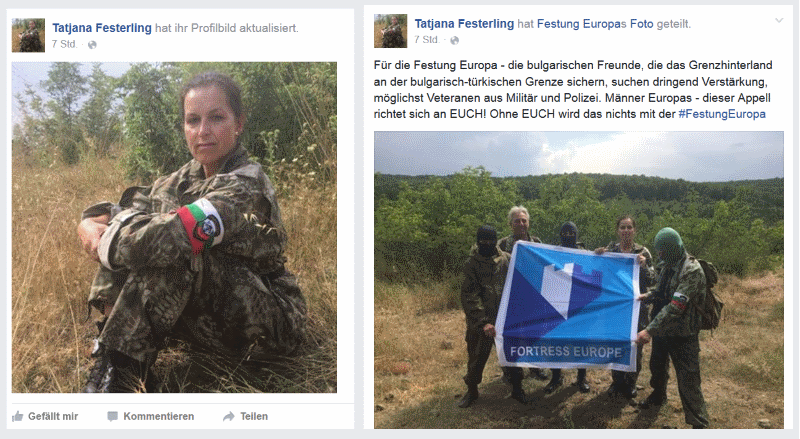Click the globe privacy icon in right post
800x439 pixels.
[454, 40]
